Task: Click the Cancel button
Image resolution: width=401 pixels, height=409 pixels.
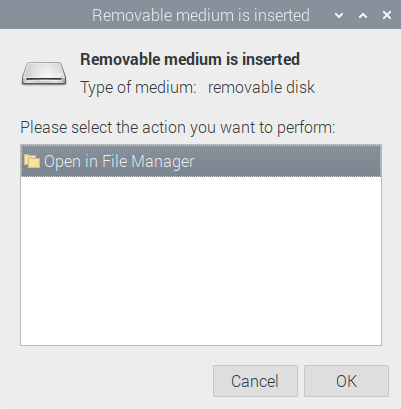Action: point(255,381)
